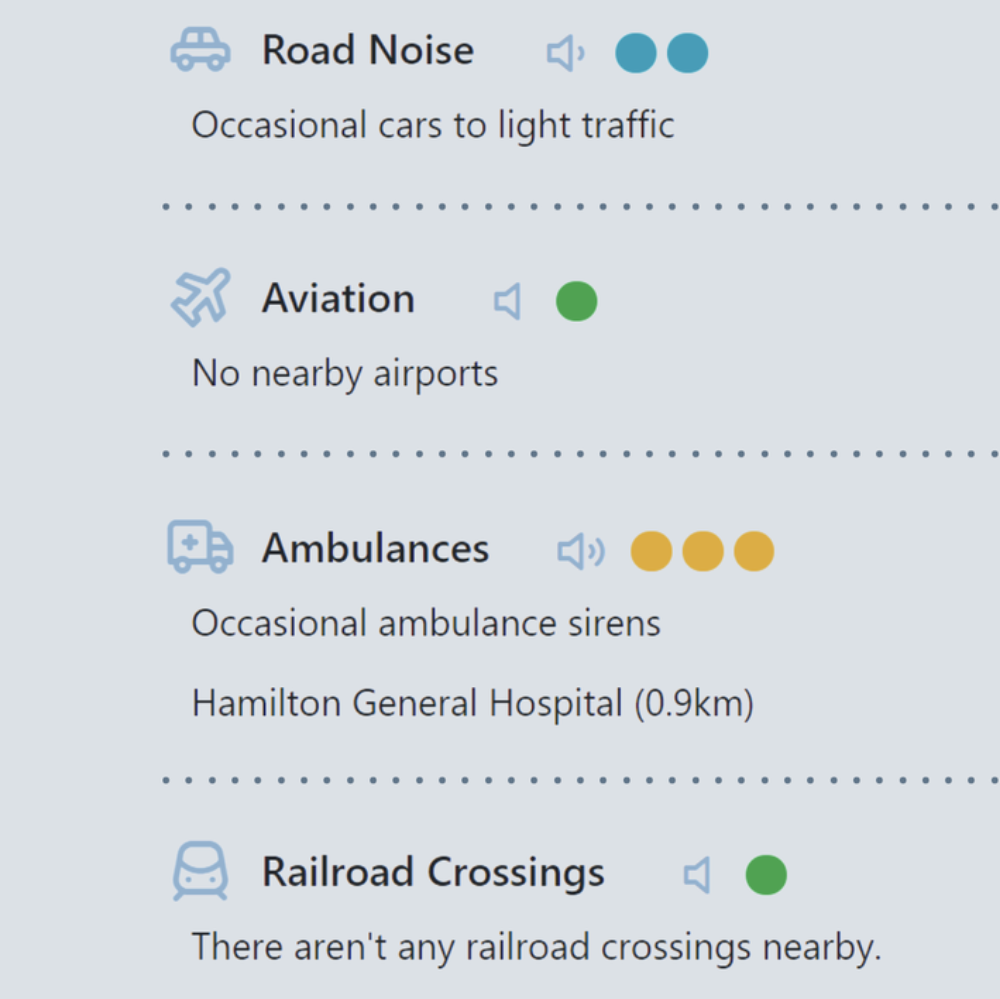This screenshot has height=999, width=1000.
Task: Click the loud speaker icon next to Ambulances
Action: pyautogui.click(x=581, y=551)
